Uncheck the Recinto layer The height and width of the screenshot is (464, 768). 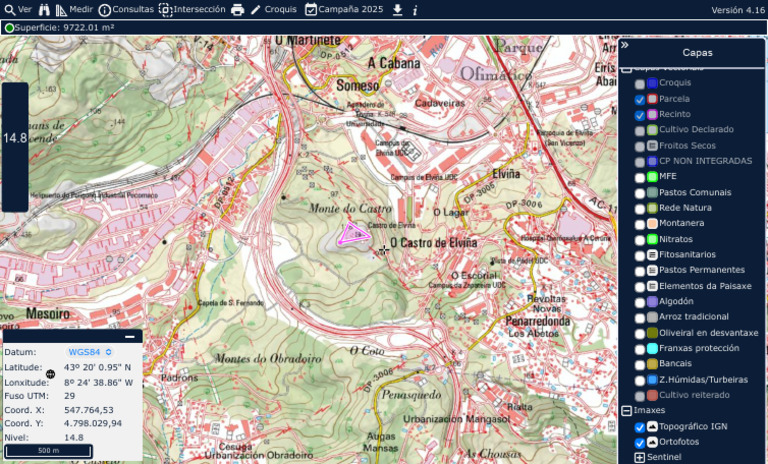pyautogui.click(x=640, y=116)
